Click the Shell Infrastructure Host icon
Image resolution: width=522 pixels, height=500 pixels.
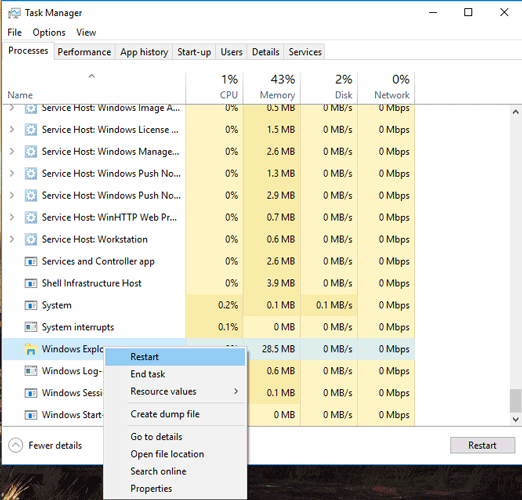31,283
